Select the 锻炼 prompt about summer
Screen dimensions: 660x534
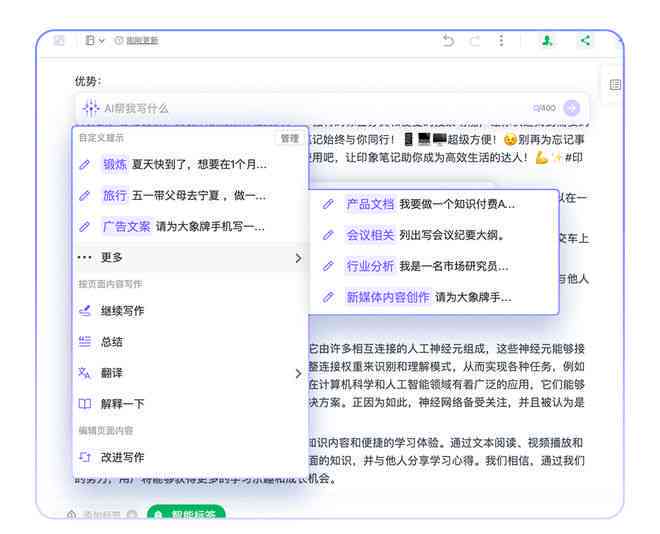click(x=190, y=164)
